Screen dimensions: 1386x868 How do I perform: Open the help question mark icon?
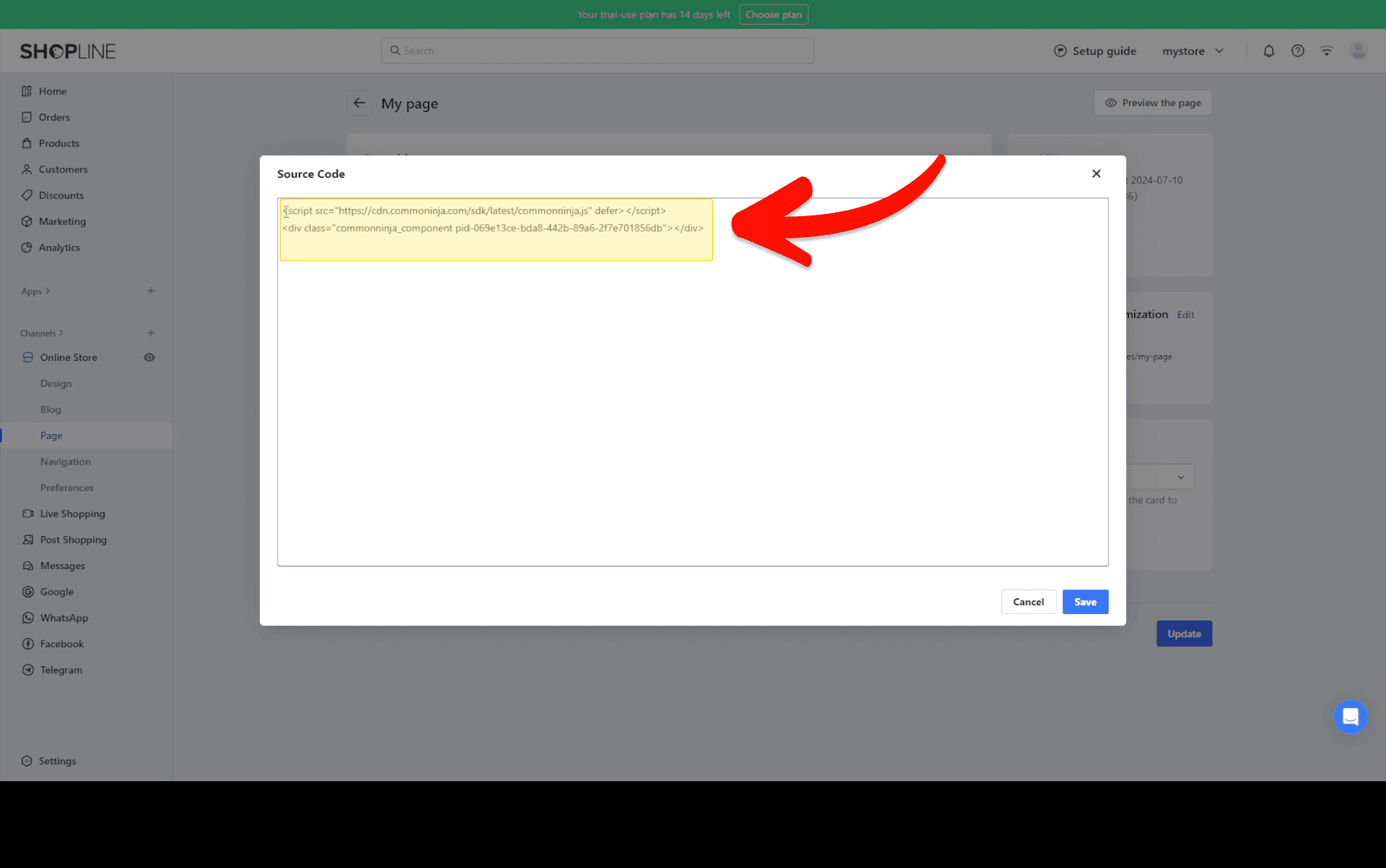coord(1298,51)
